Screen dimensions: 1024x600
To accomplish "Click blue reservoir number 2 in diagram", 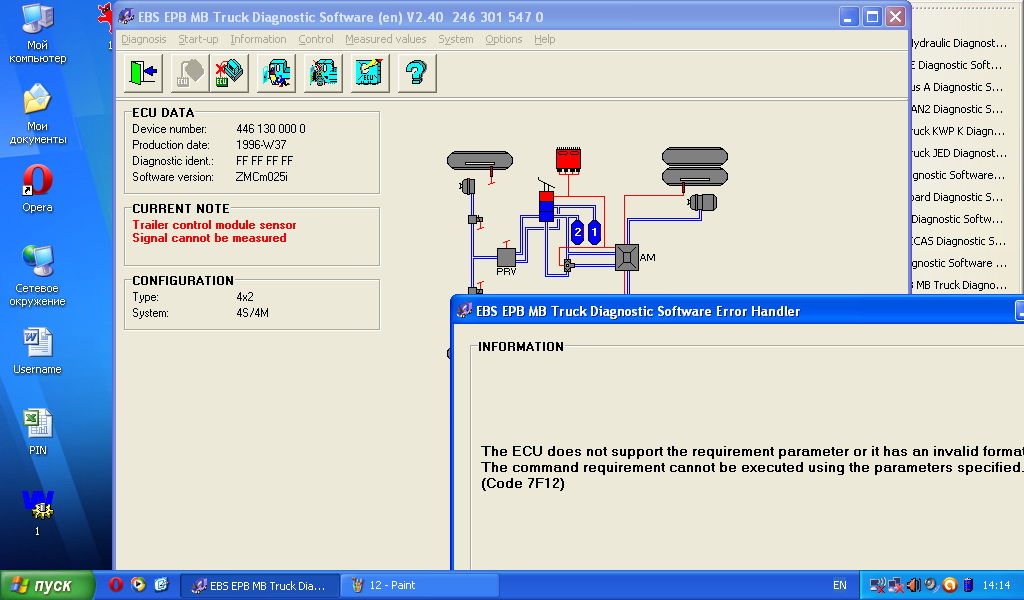I will (x=577, y=232).
